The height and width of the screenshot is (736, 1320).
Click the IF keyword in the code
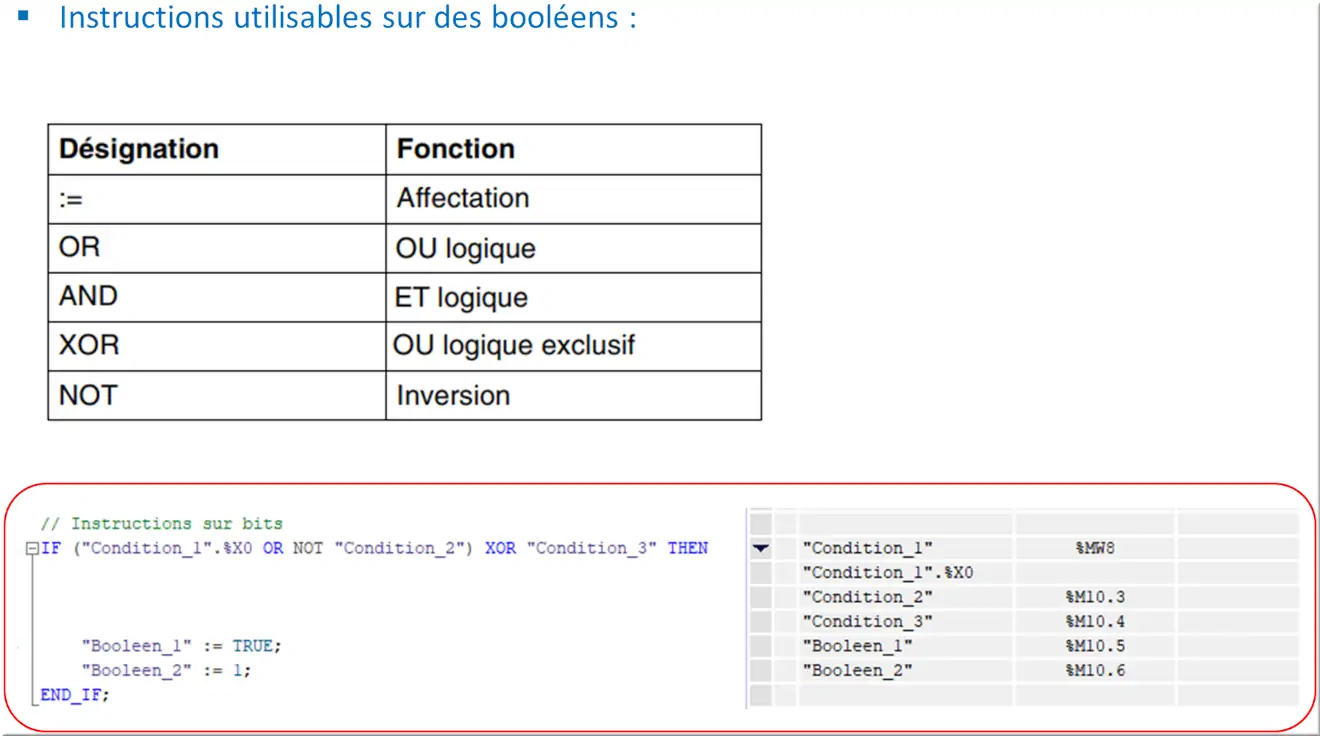click(x=50, y=548)
